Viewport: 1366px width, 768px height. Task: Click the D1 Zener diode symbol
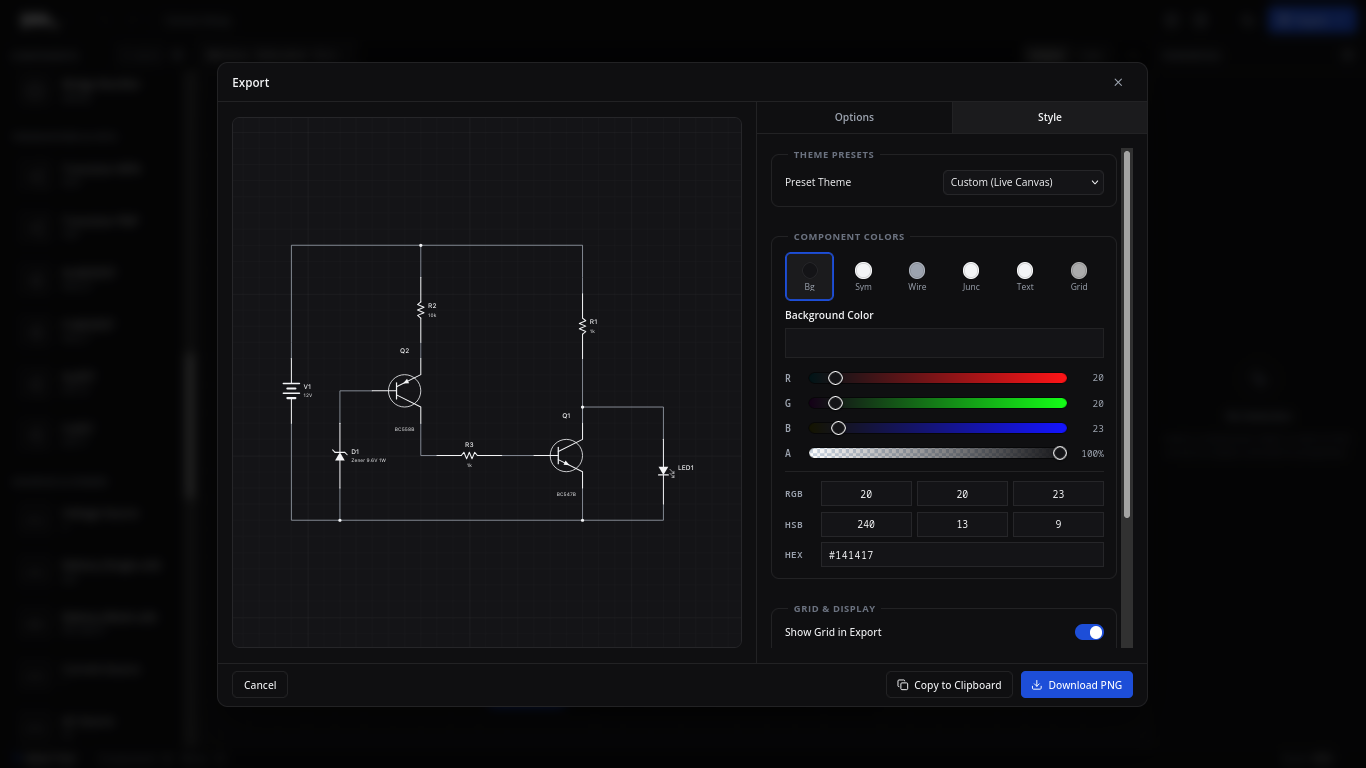(x=339, y=455)
